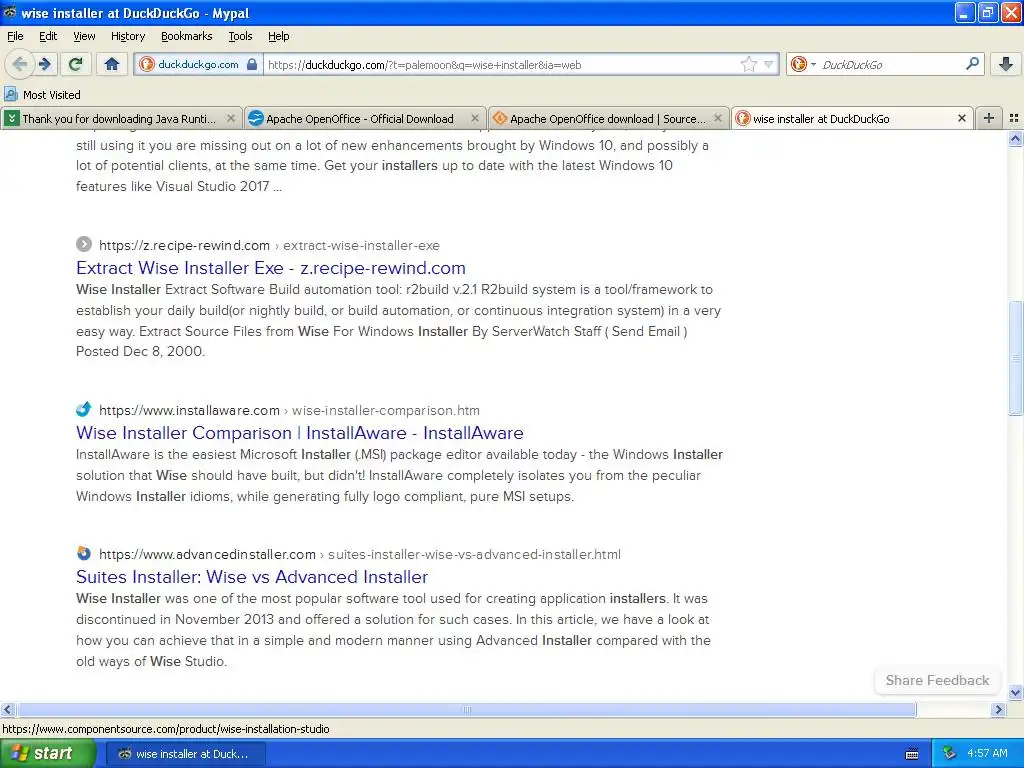
Task: Click the Advanced Installer result favicon
Action: click(84, 553)
